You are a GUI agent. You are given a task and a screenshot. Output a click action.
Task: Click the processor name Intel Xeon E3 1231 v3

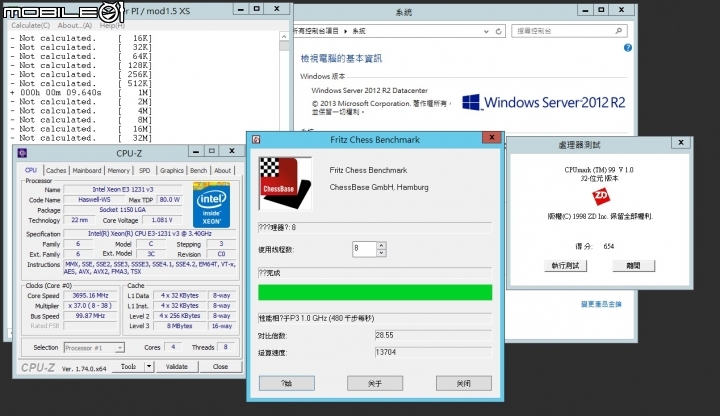(123, 189)
